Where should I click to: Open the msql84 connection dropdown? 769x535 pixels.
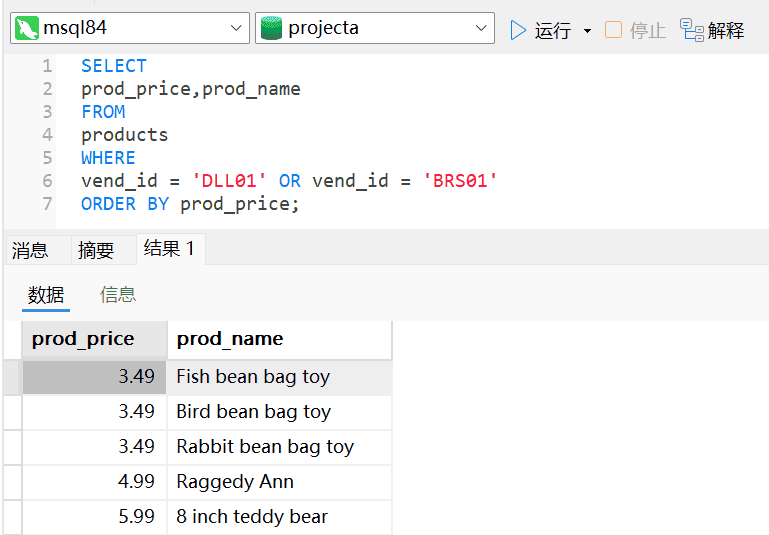(x=236, y=29)
